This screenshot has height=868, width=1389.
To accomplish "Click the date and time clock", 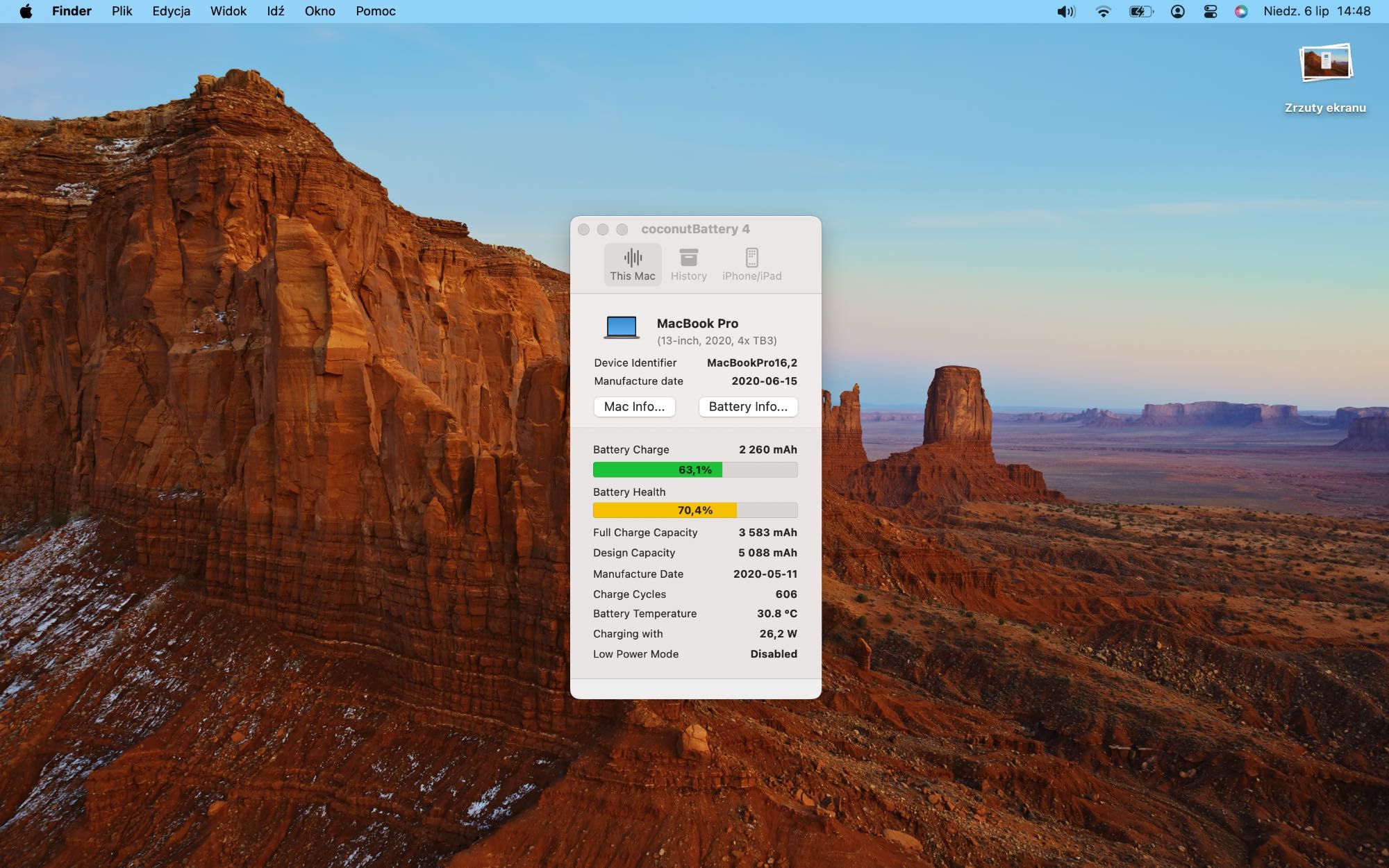I will click(1317, 11).
